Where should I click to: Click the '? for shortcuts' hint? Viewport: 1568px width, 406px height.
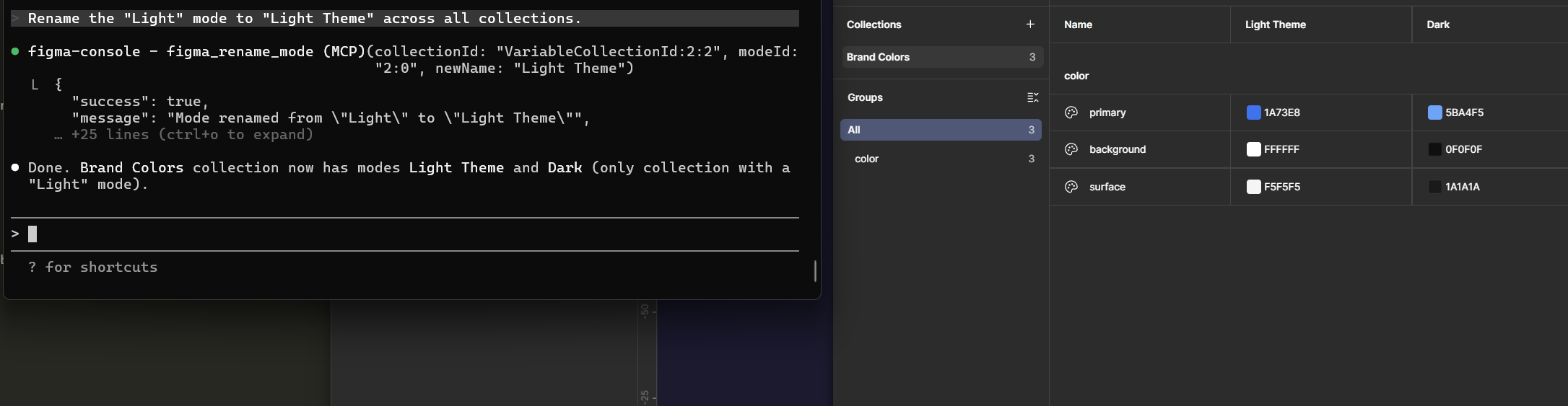coord(92,268)
